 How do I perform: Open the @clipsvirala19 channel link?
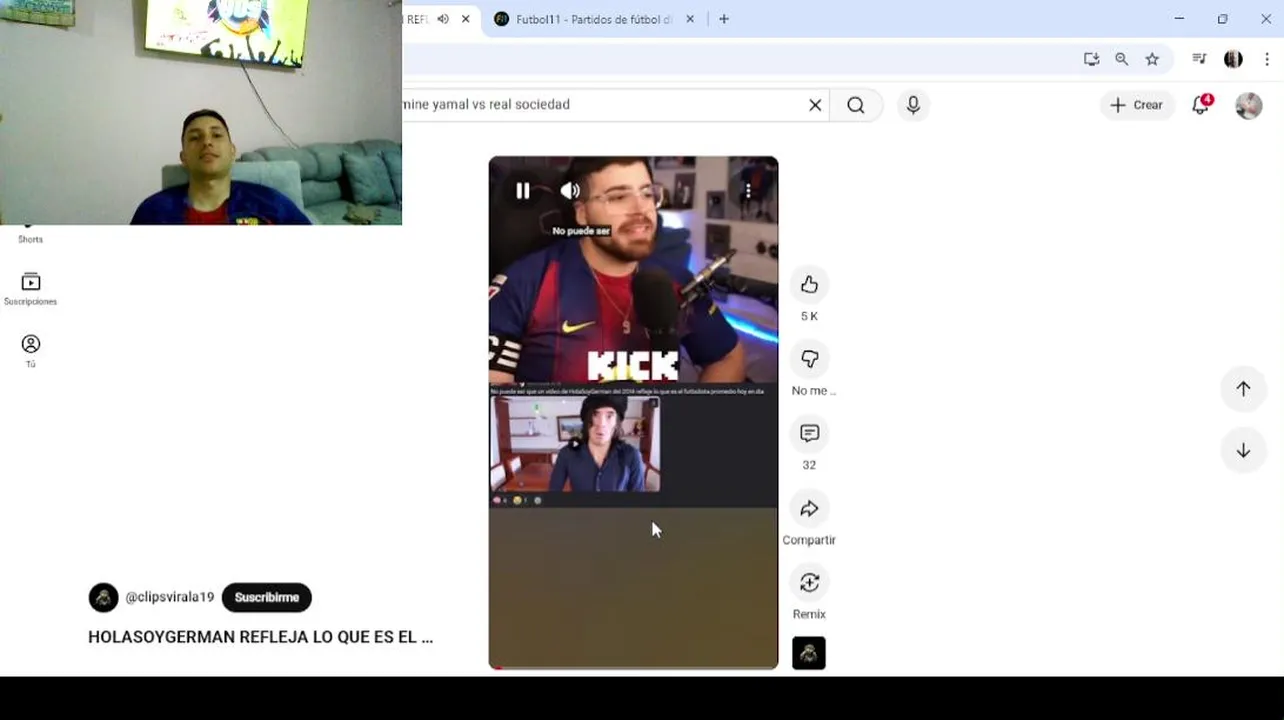coord(170,597)
